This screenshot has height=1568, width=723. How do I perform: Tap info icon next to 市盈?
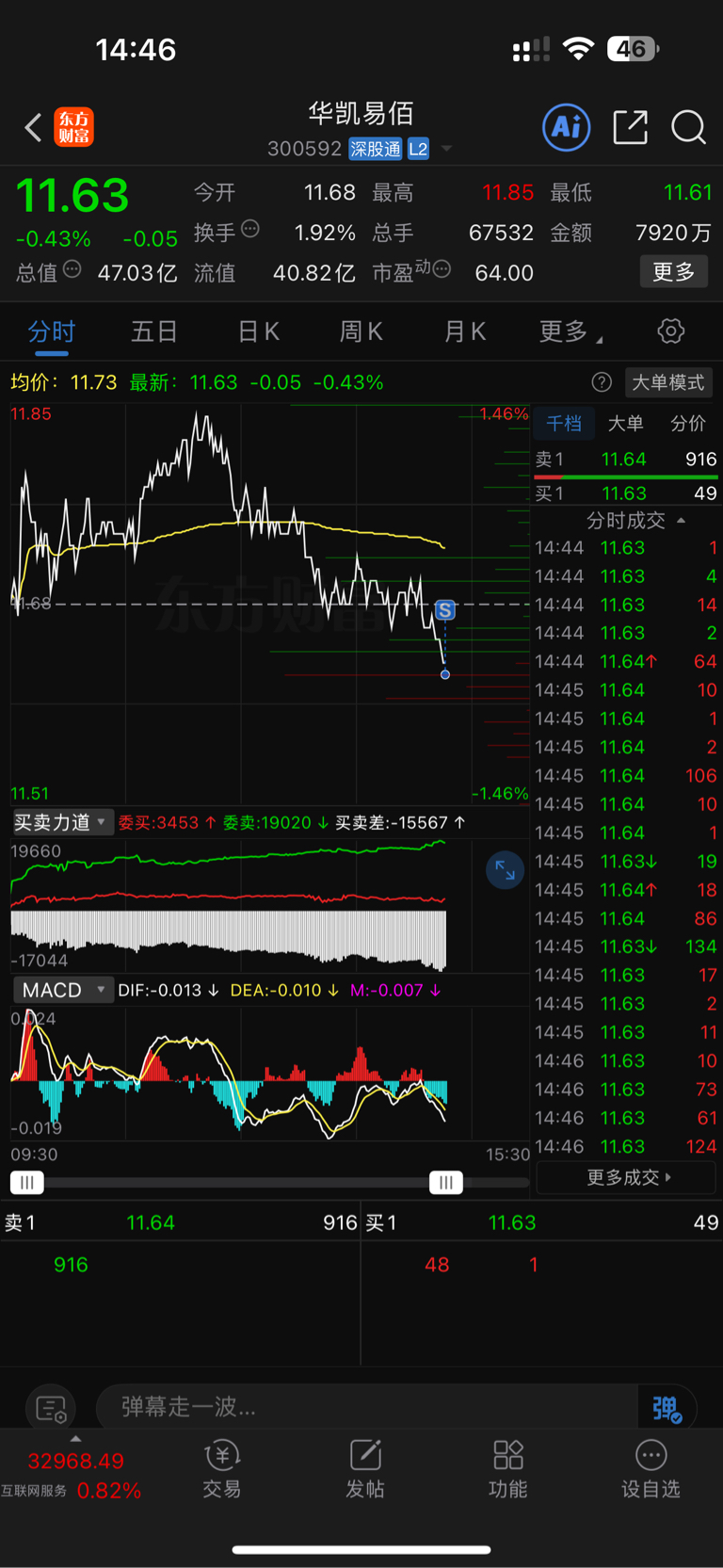coord(442,269)
